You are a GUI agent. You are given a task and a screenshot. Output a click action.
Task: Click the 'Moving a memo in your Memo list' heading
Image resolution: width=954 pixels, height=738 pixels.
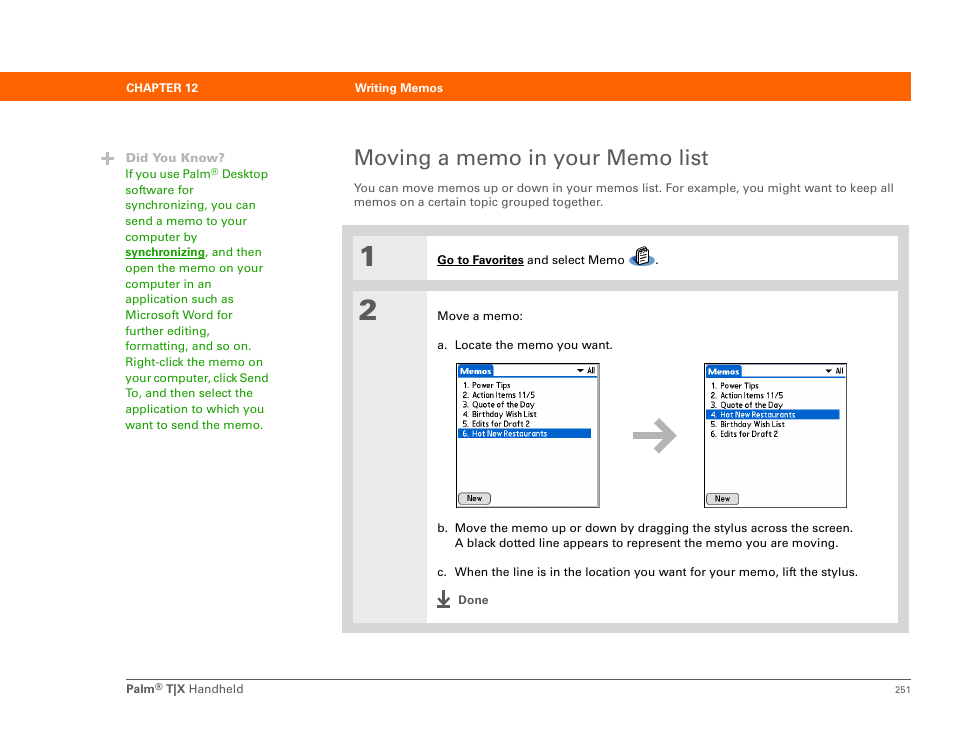(531, 158)
